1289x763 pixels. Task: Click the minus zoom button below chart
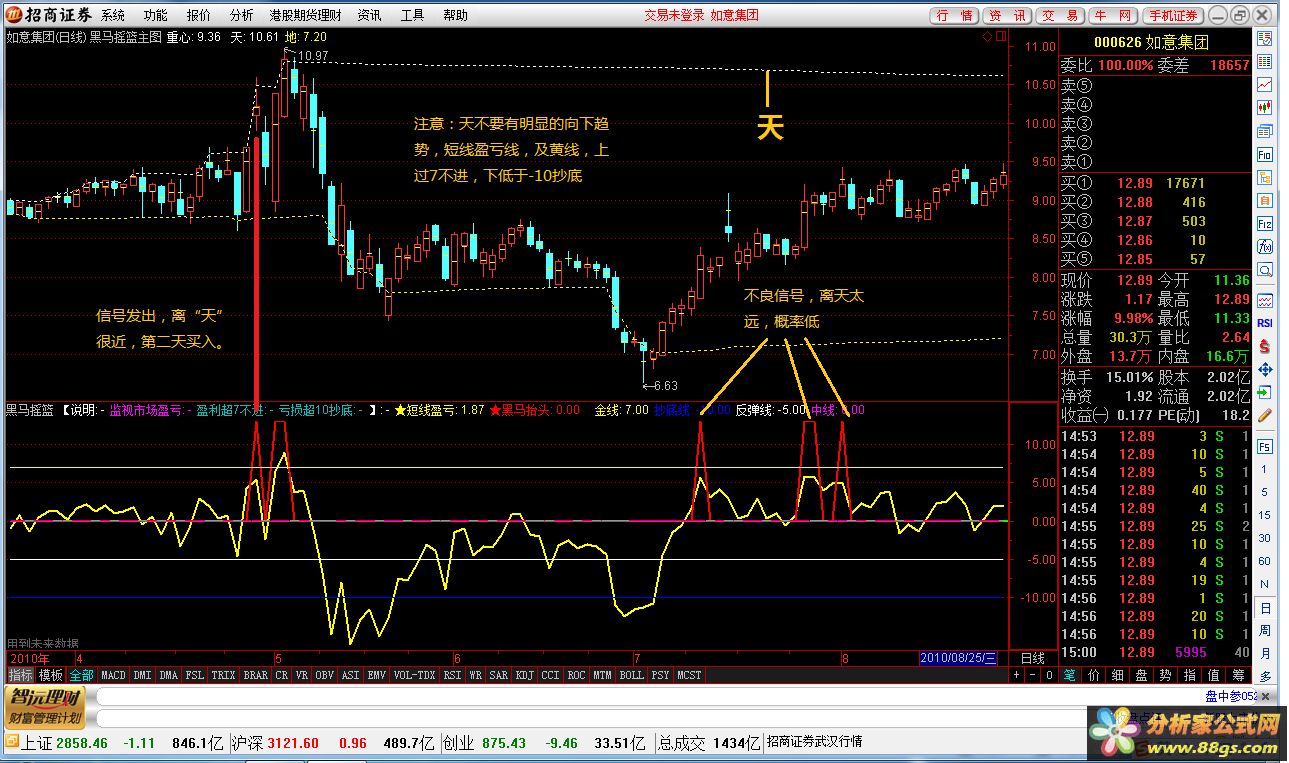[1033, 675]
